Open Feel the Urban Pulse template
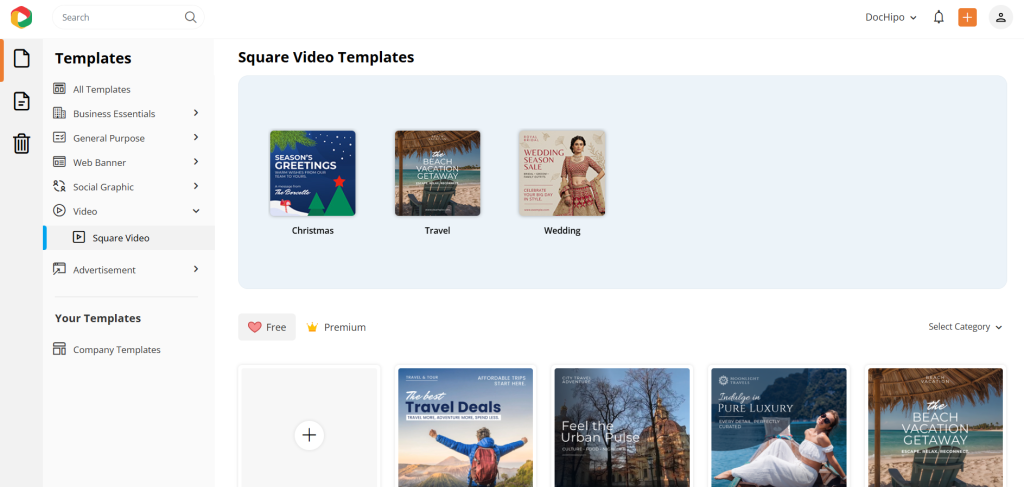Screen dimensions: 1024x487 pos(622,428)
